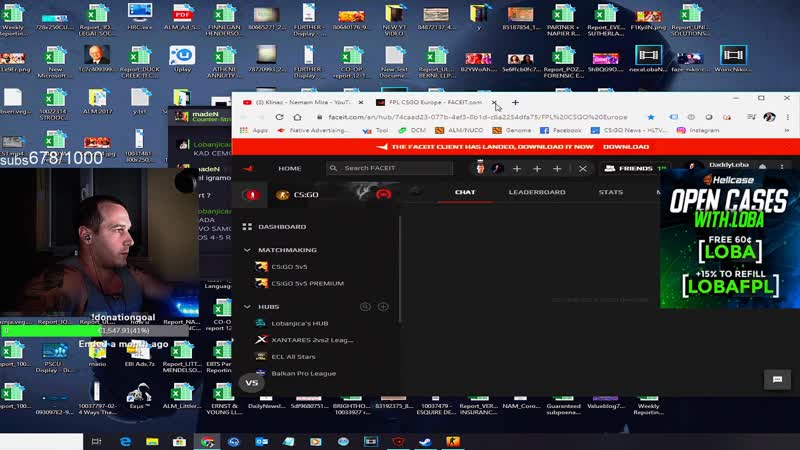Viewport: 800px width, 450px height.
Task: Open CS:GO game icon on taskbar
Action: point(453,442)
